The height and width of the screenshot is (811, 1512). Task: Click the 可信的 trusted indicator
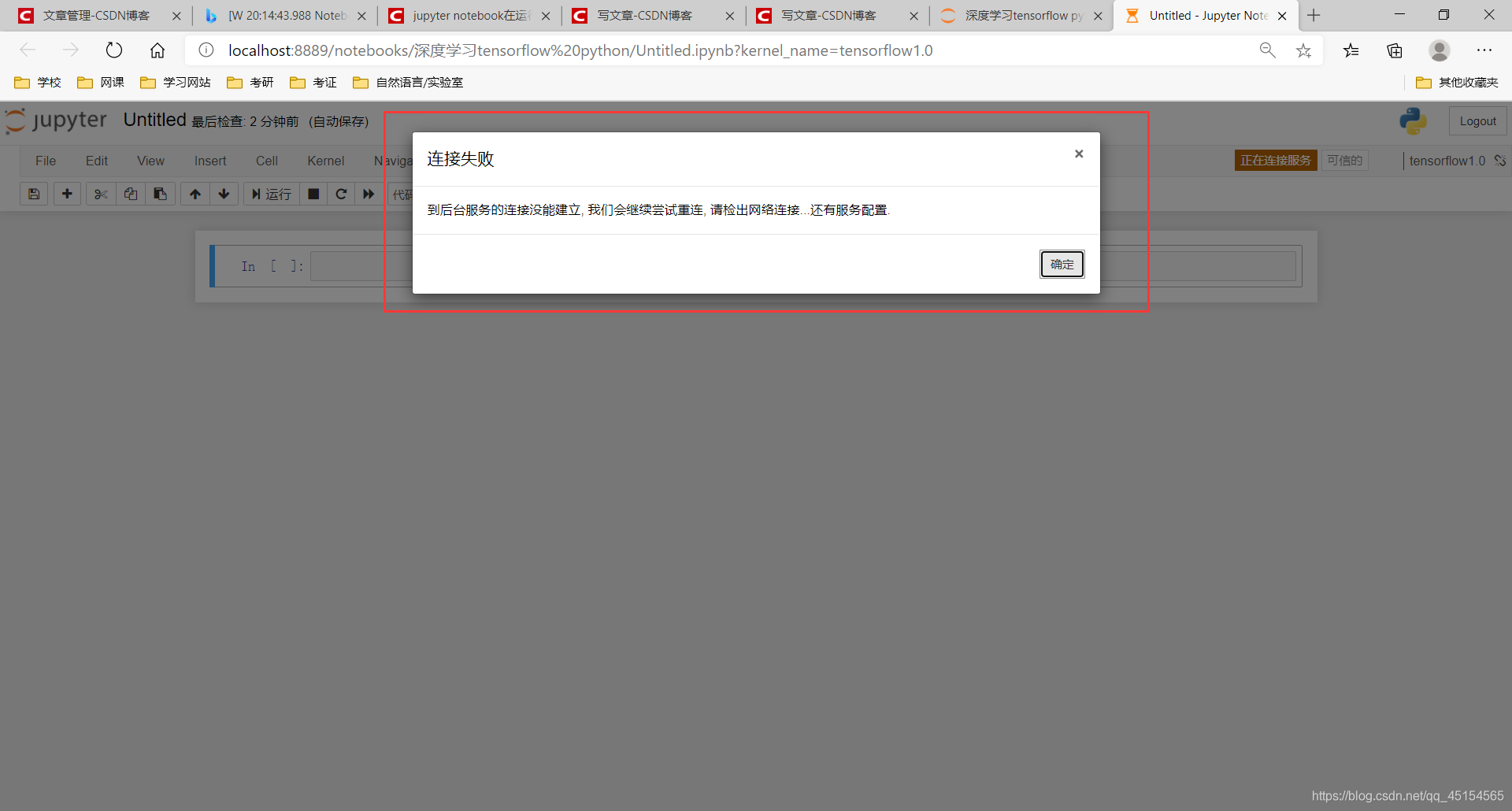(1344, 161)
